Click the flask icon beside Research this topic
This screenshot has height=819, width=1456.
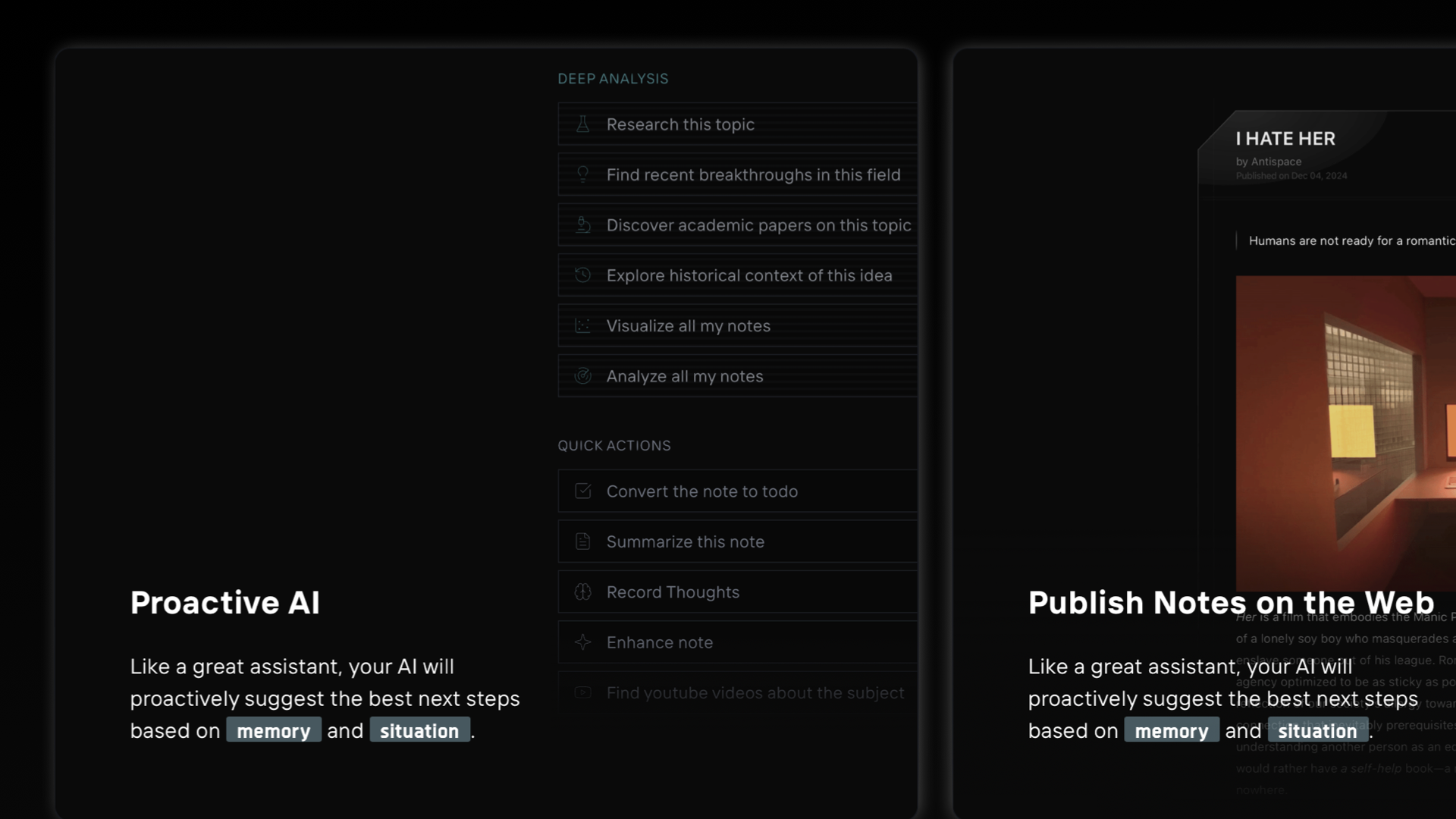pyautogui.click(x=582, y=124)
